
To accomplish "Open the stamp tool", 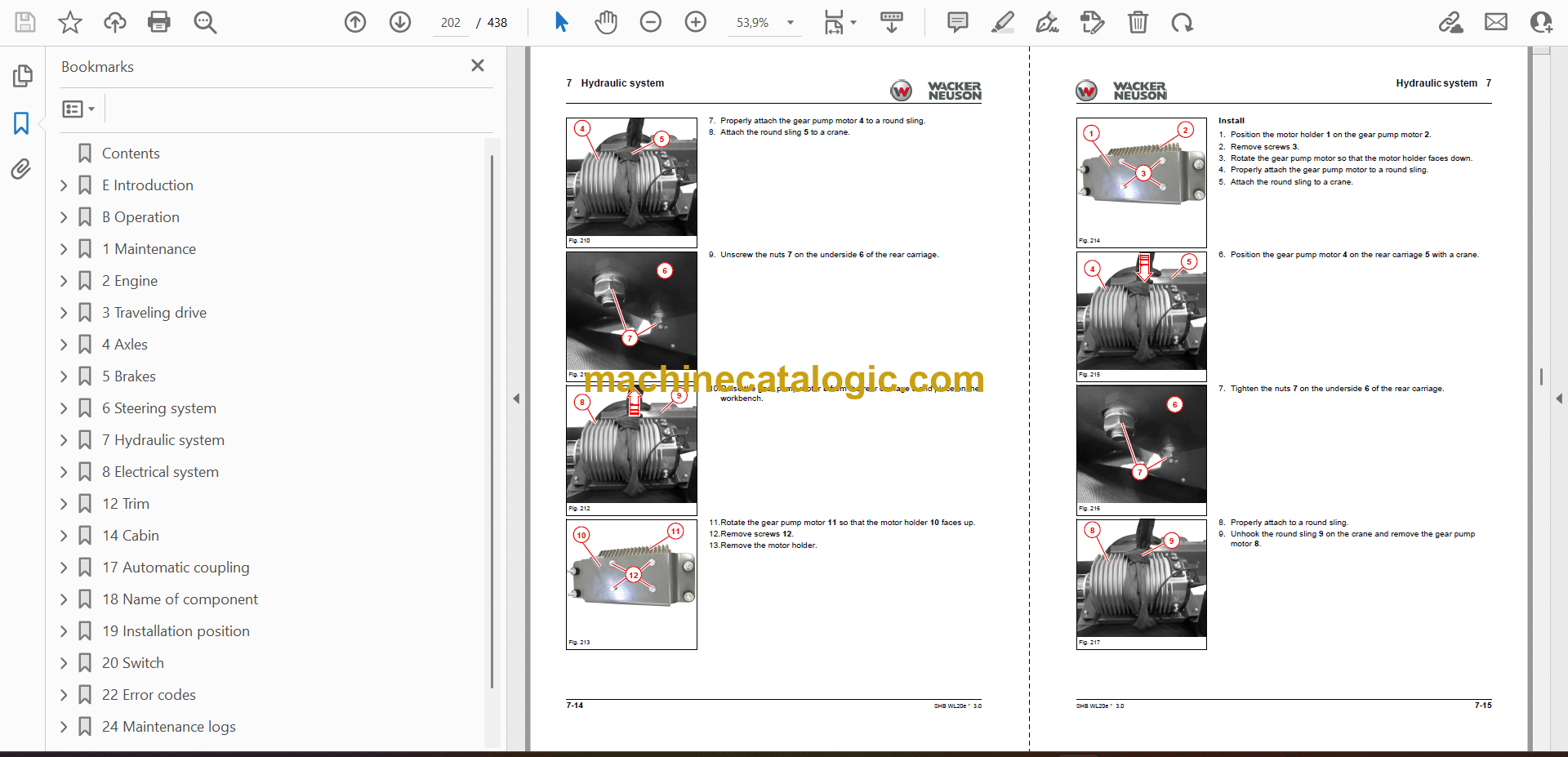I will point(1092,22).
